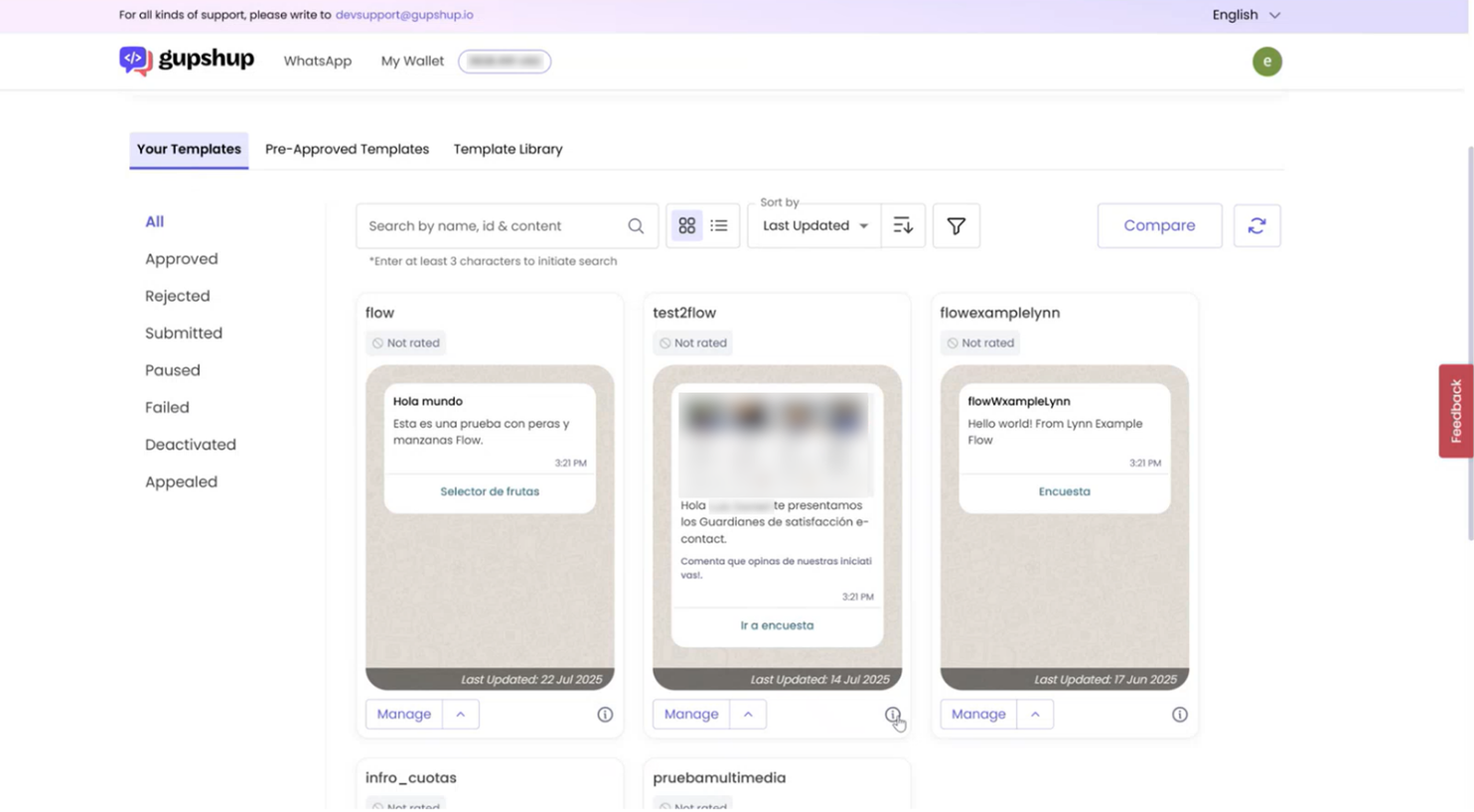Click the Gupshup logo
Screen dimensions: 1474x812
tap(187, 61)
